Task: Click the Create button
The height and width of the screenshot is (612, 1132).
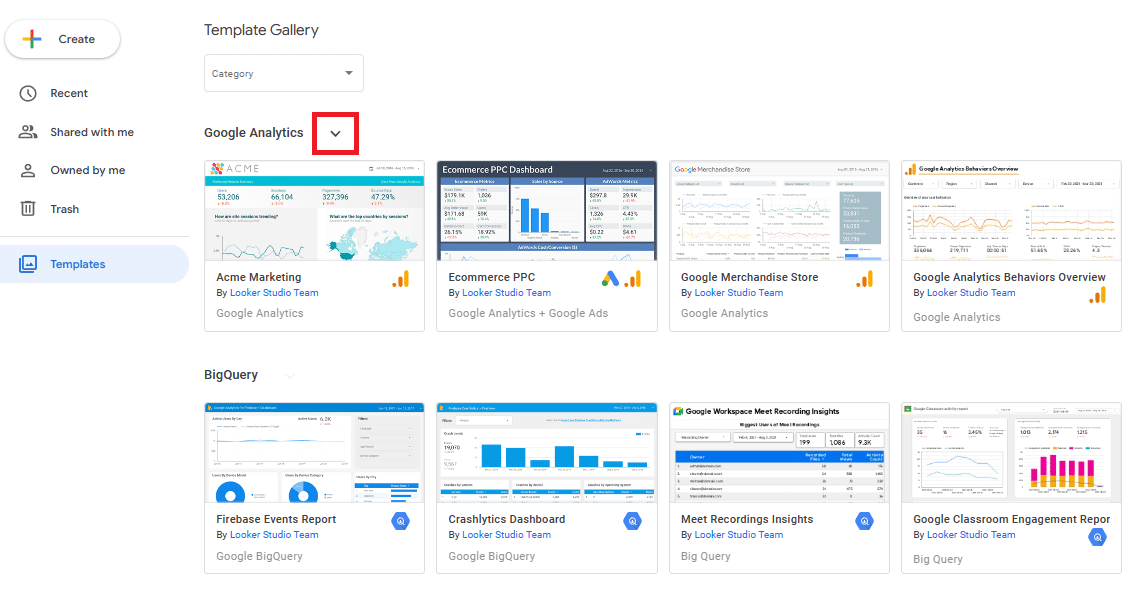Action: [63, 39]
